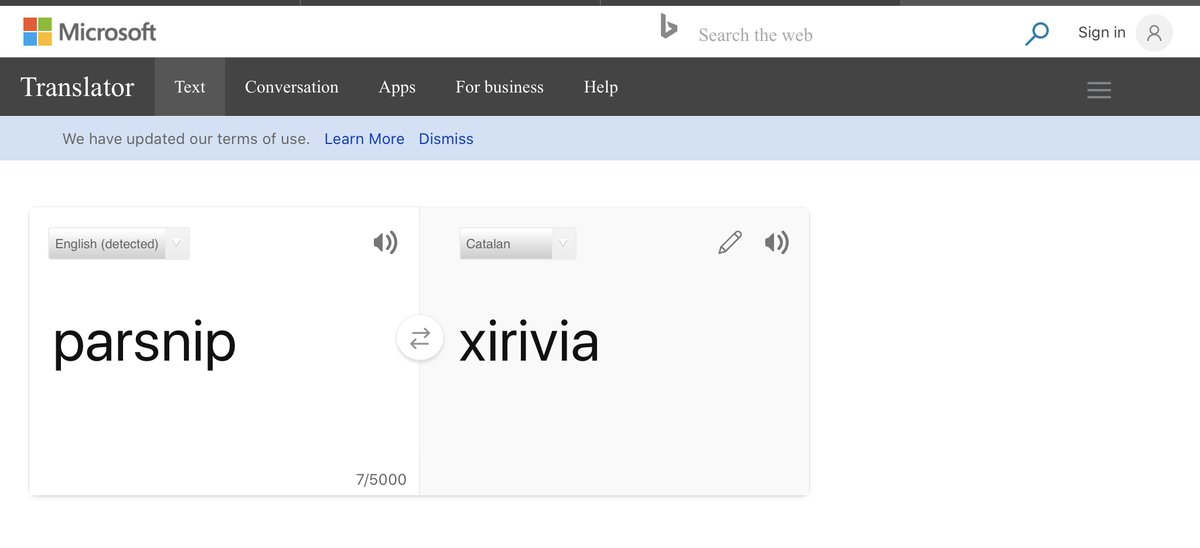Click the pencil edit translation icon
This screenshot has width=1200, height=548.
(x=730, y=242)
